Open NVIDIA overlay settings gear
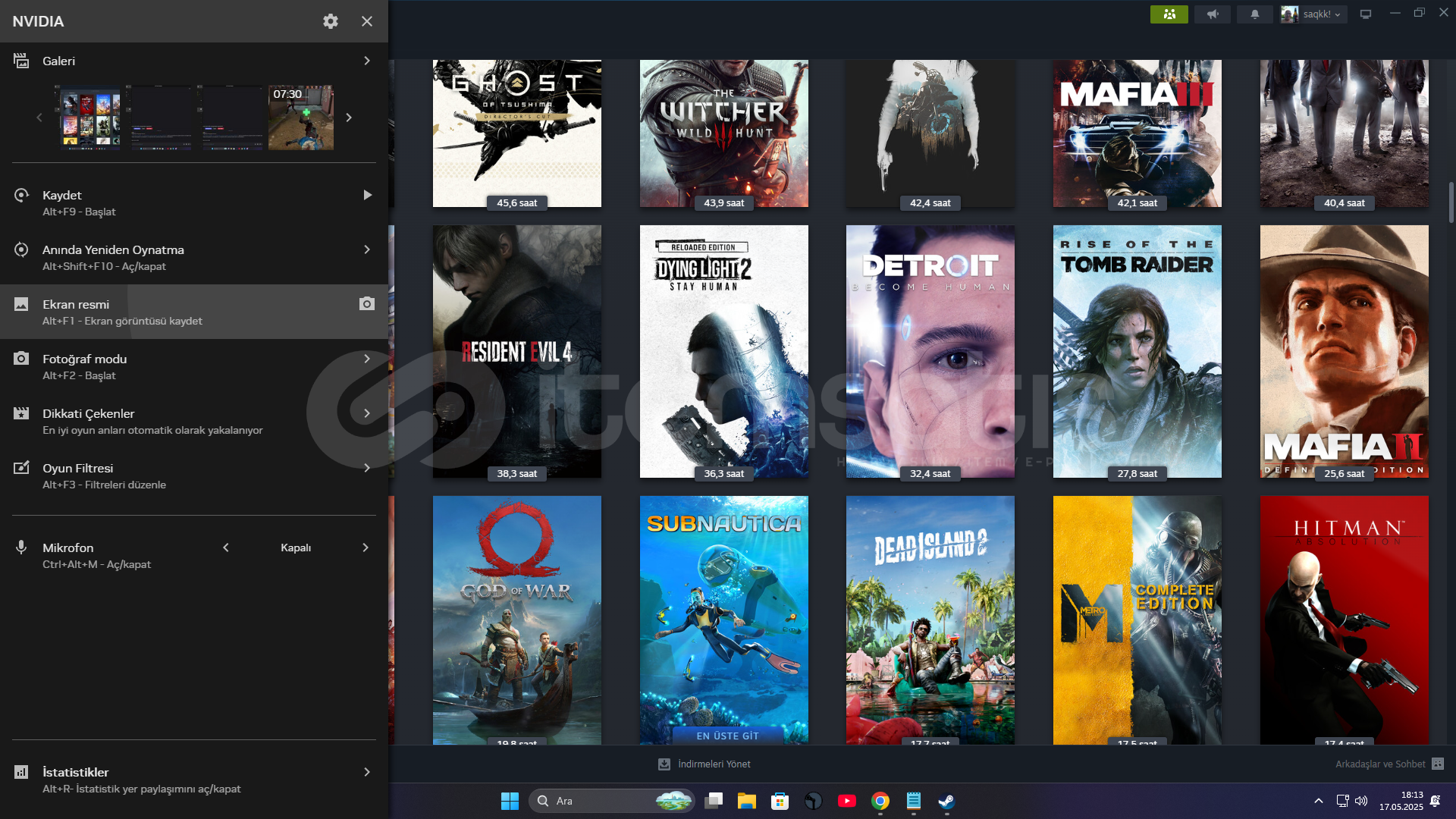 (331, 21)
